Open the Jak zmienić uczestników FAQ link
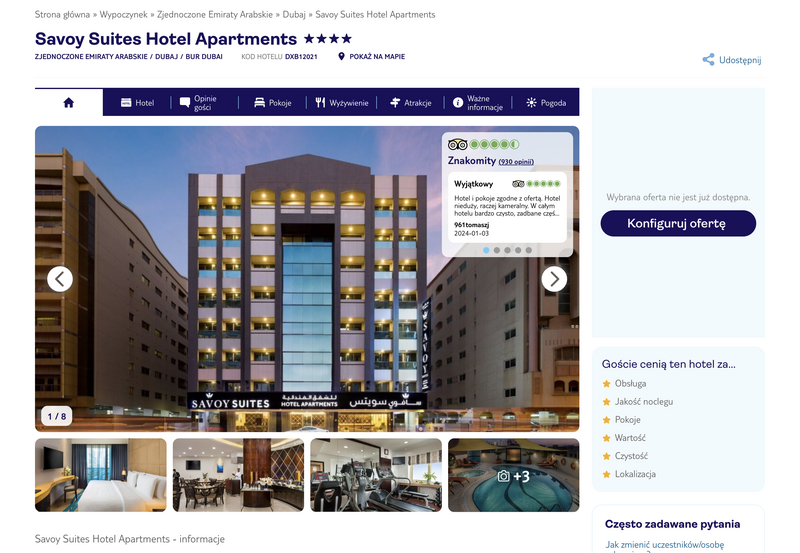 tap(664, 547)
